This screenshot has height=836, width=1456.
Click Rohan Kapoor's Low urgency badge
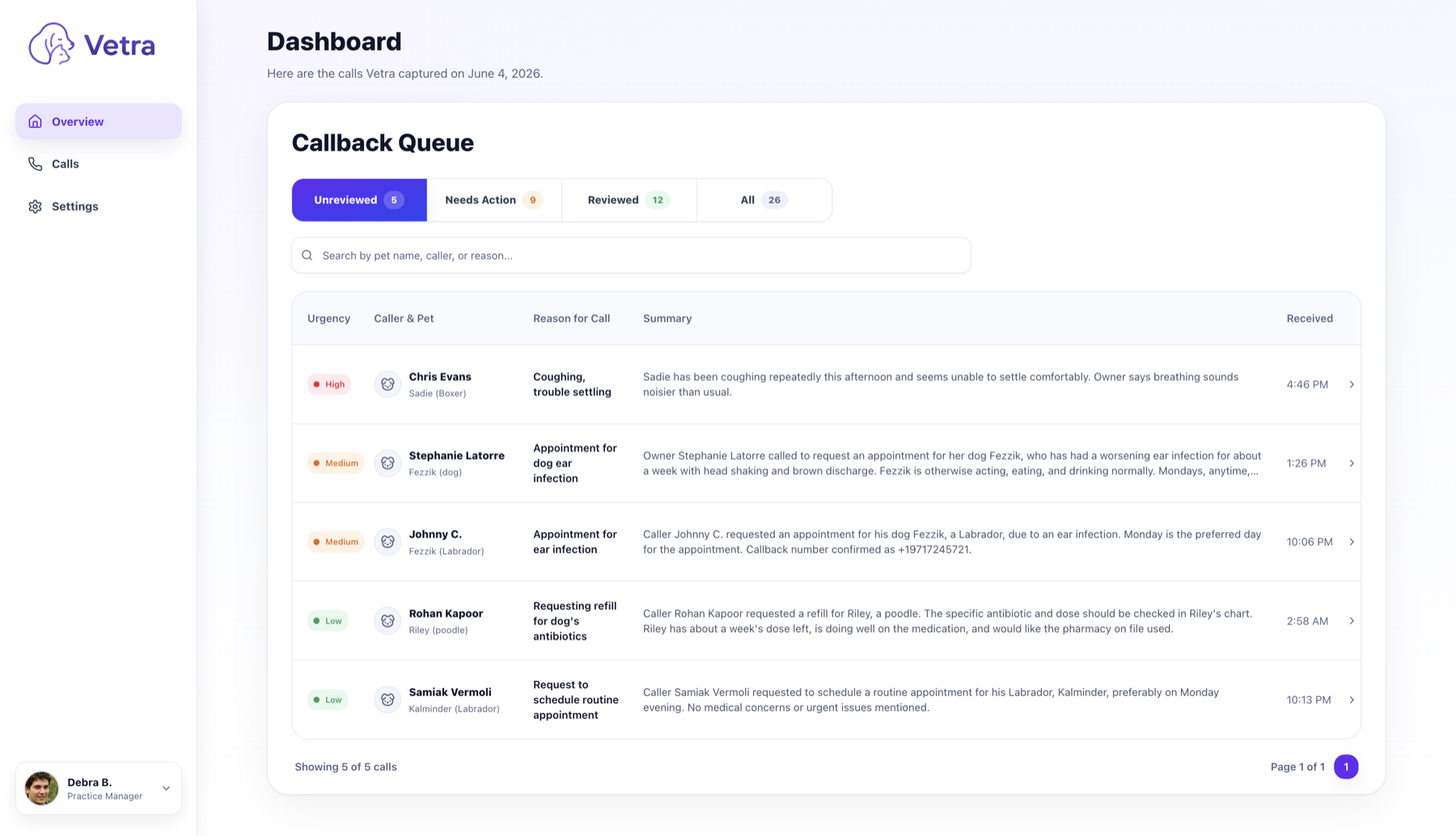pyautogui.click(x=328, y=621)
